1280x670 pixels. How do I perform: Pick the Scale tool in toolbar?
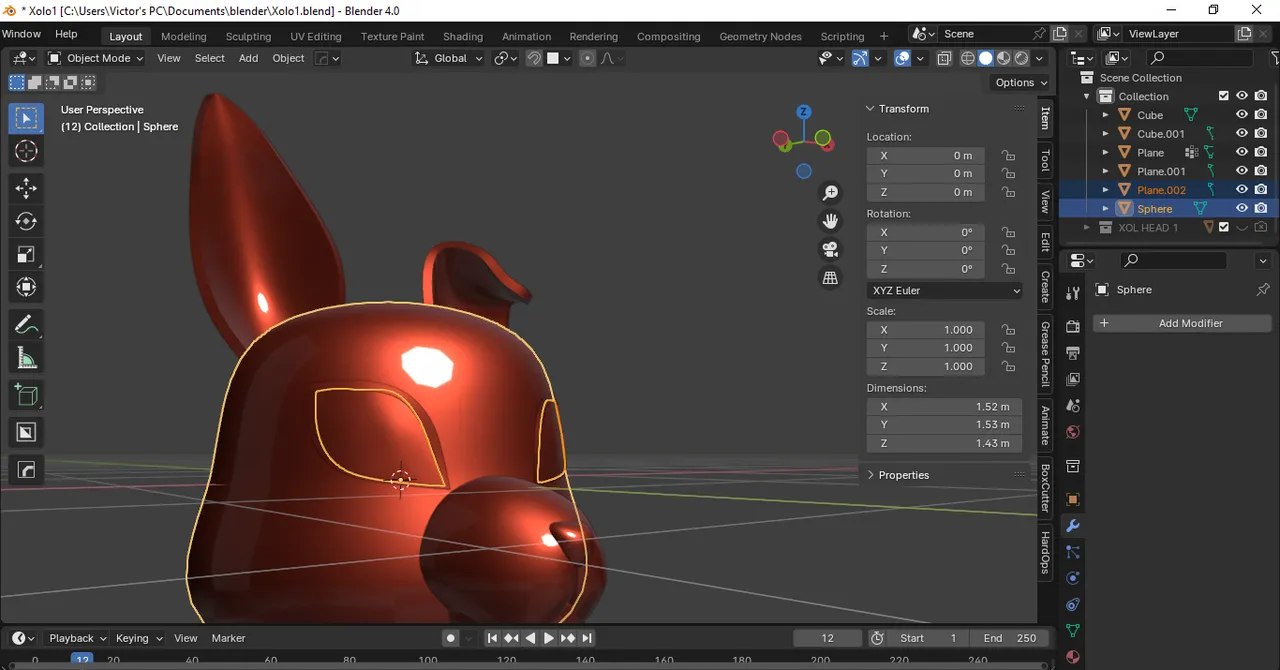click(x=26, y=254)
